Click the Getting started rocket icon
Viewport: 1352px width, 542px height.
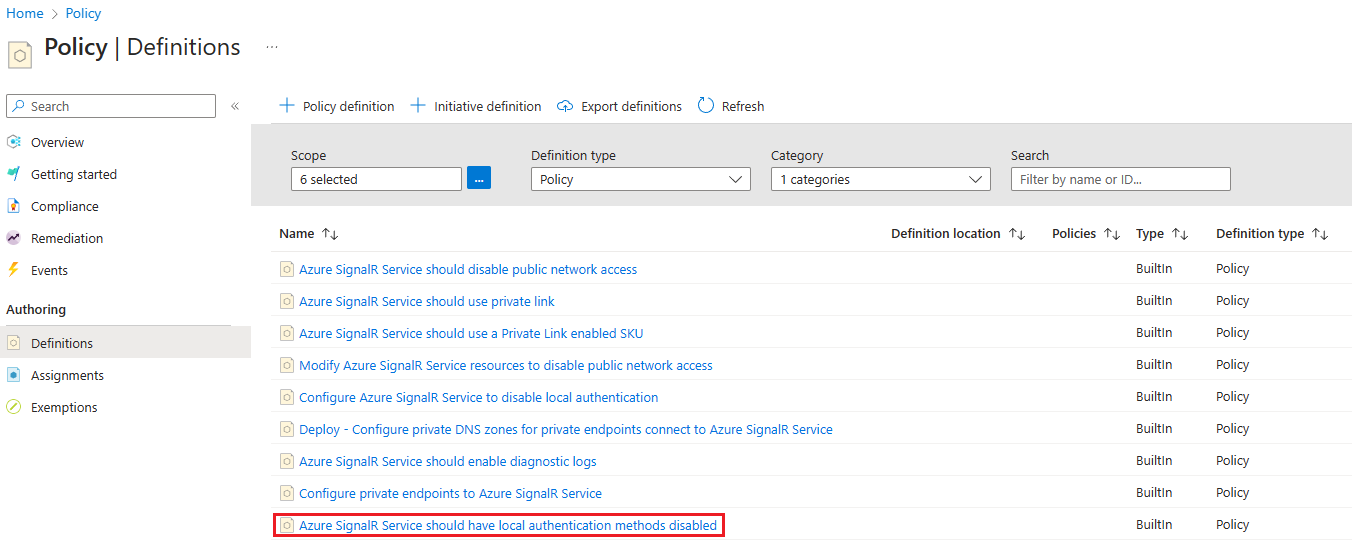[14, 174]
